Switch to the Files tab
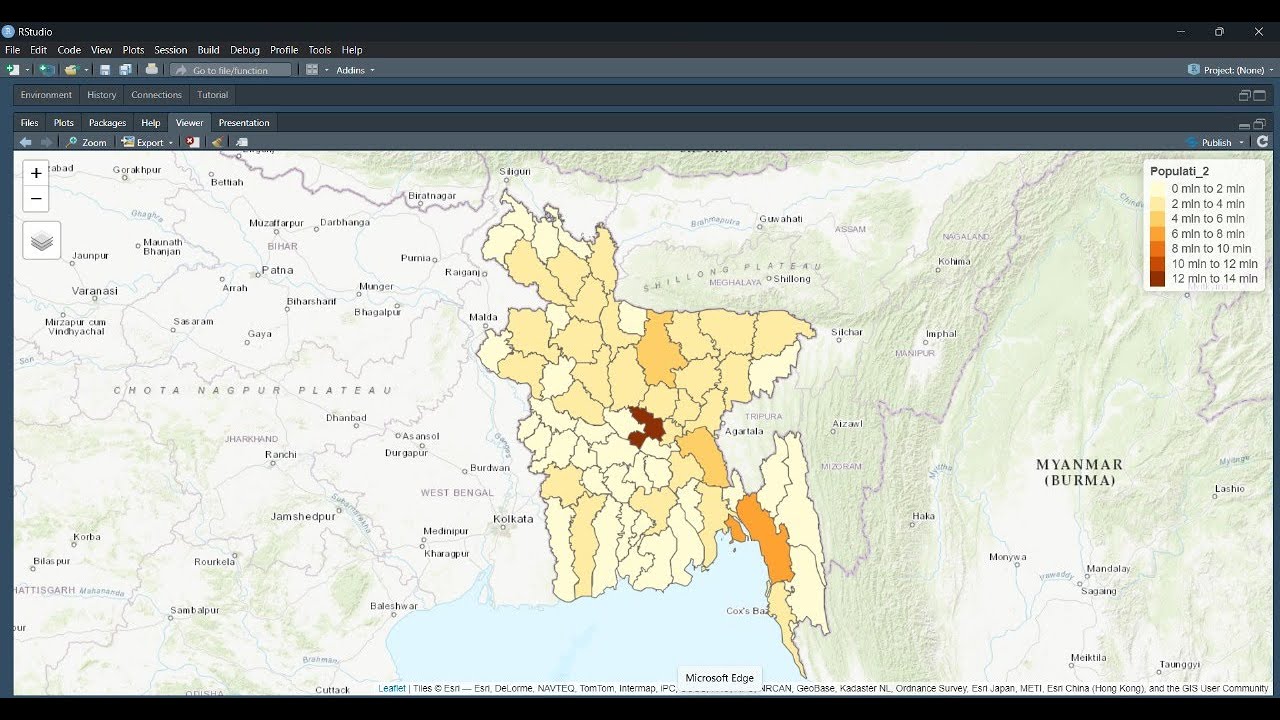The image size is (1280, 720). 30,123
